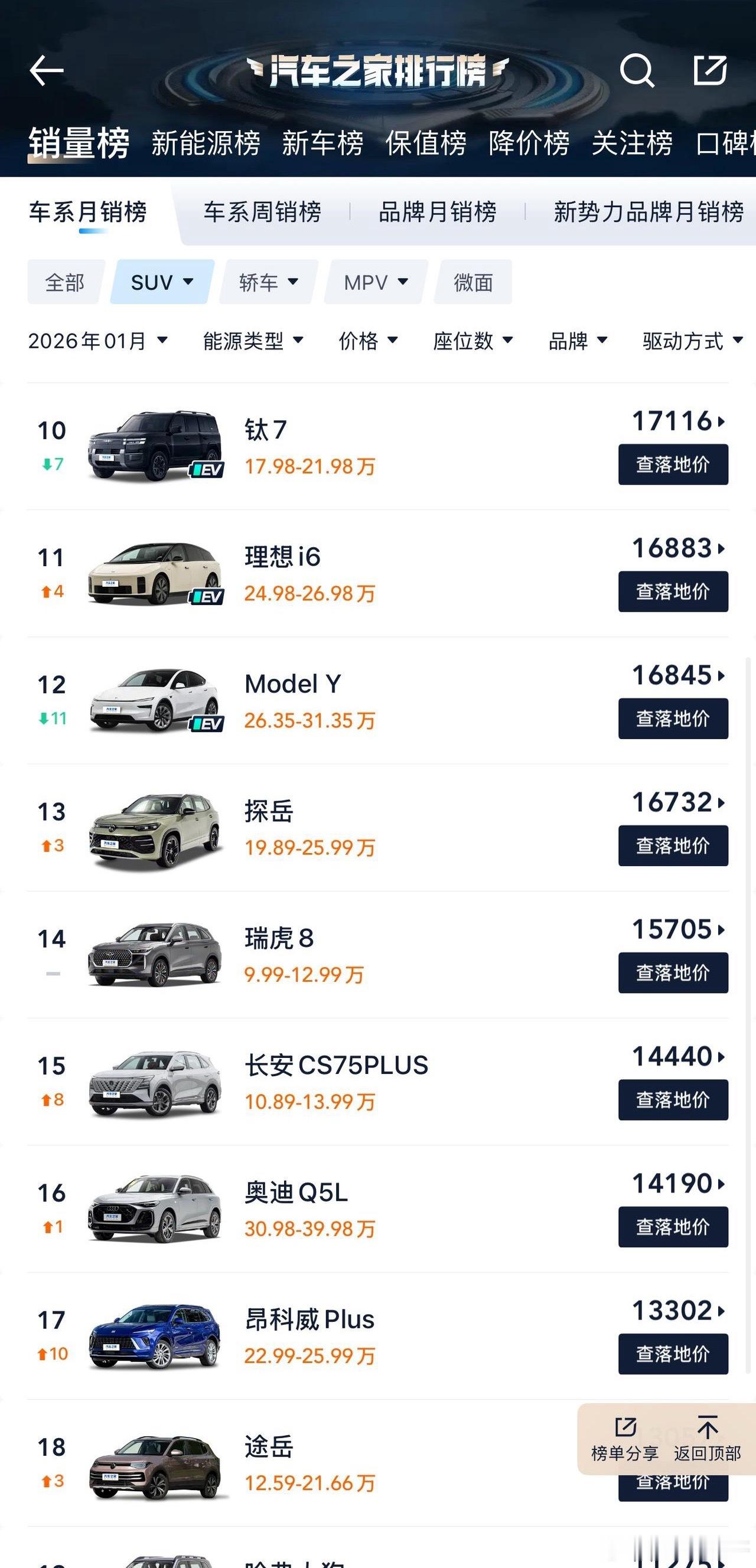Open the 2026年01月 date dropdown
This screenshot has height=1568, width=756.
[97, 340]
